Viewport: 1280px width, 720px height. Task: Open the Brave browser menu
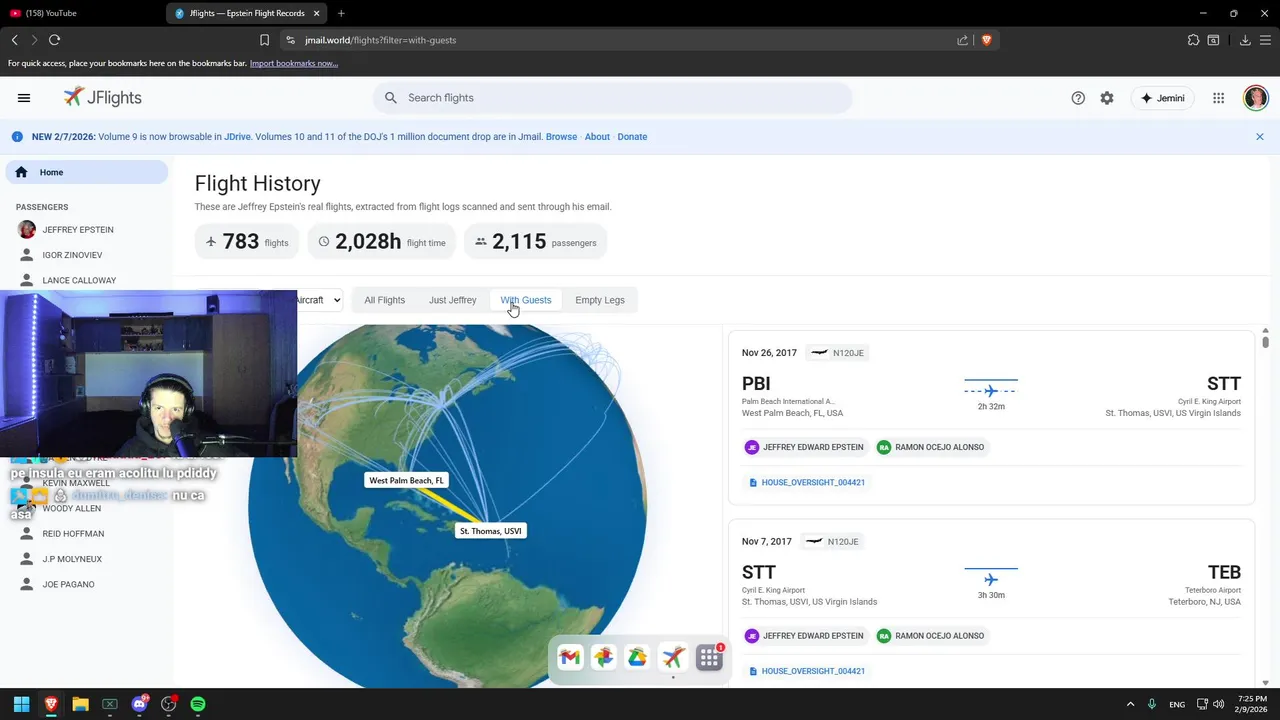1265,40
